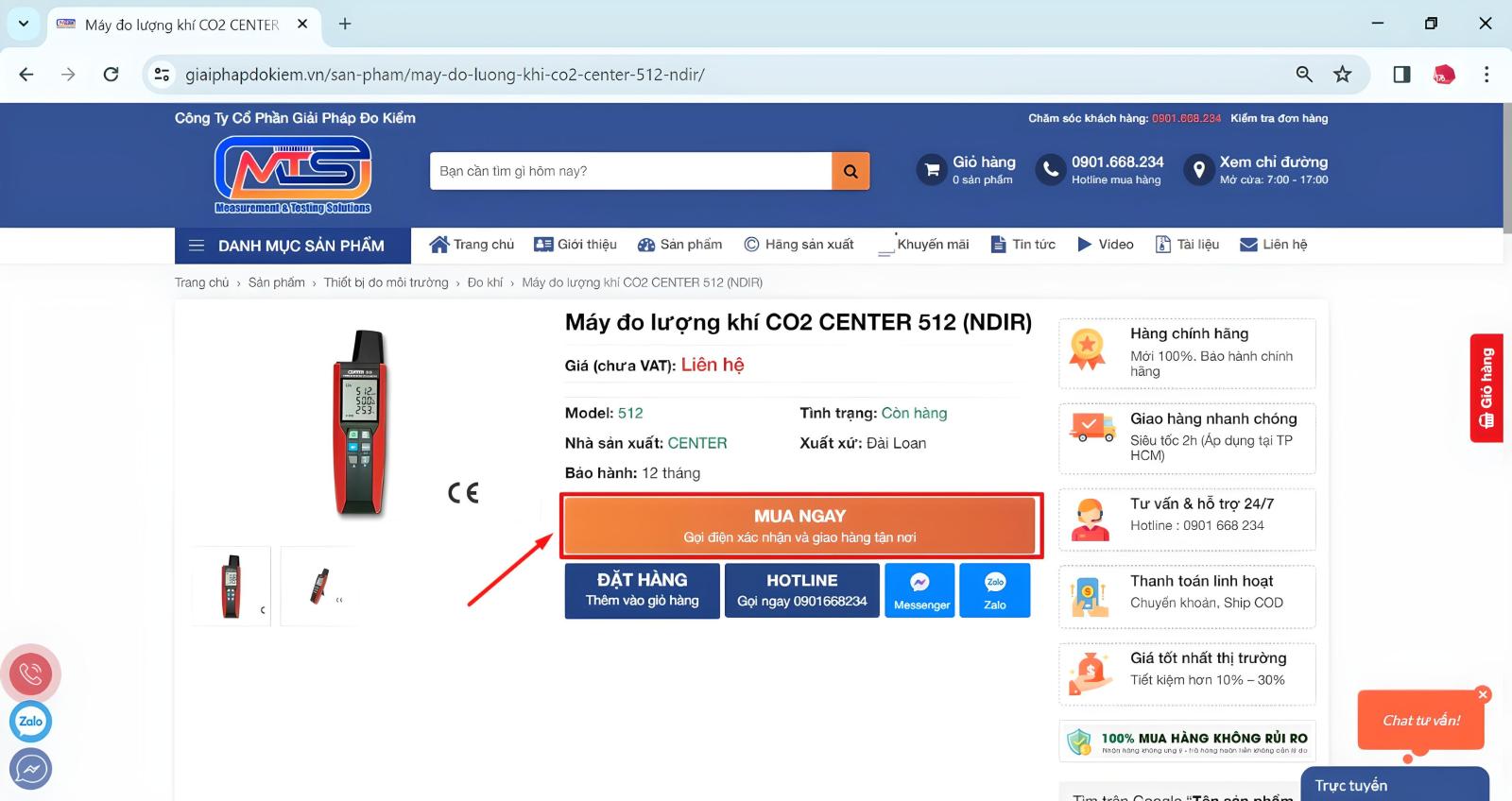
Task: Click Hàng chính hãng info card
Action: click(x=1187, y=353)
